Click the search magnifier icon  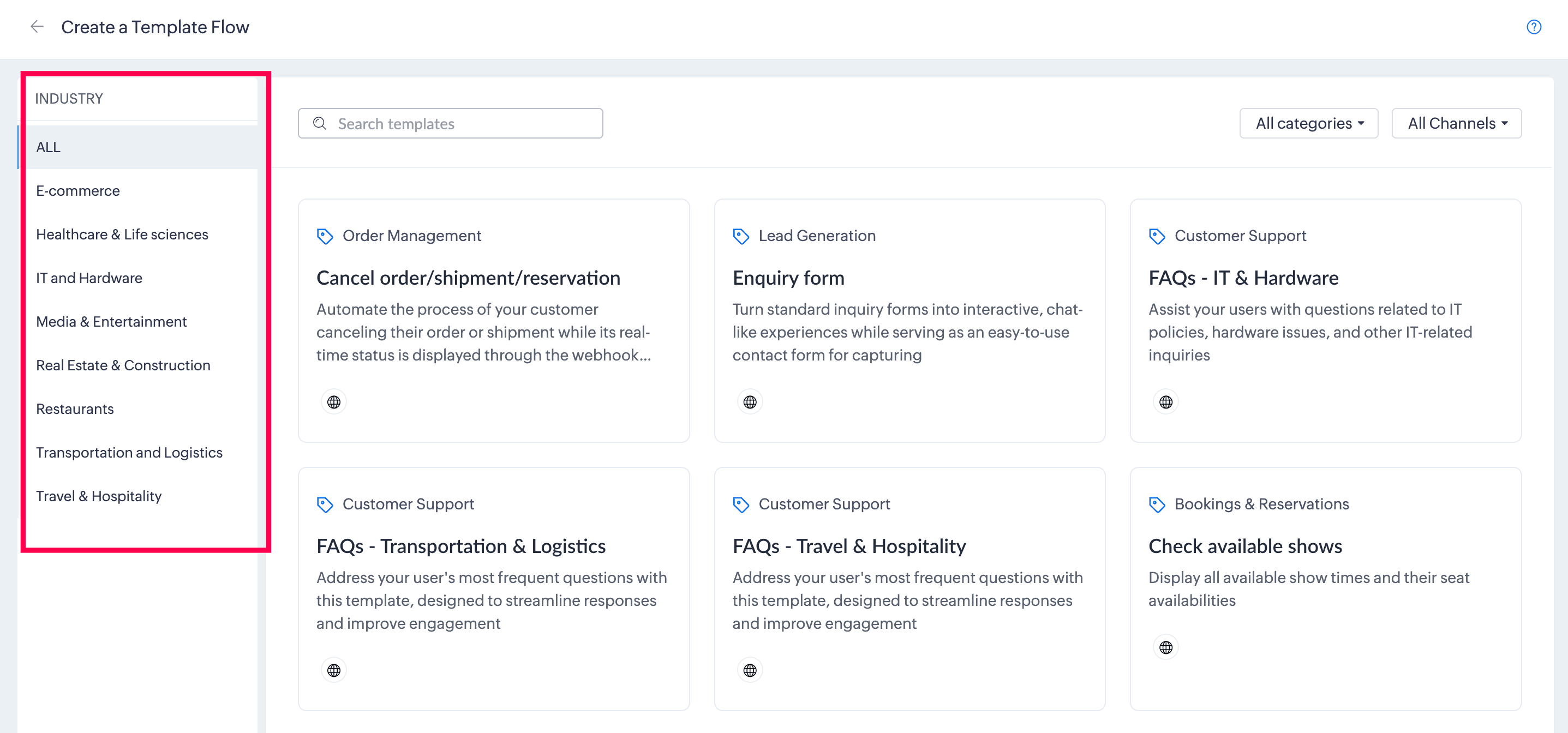pos(320,123)
